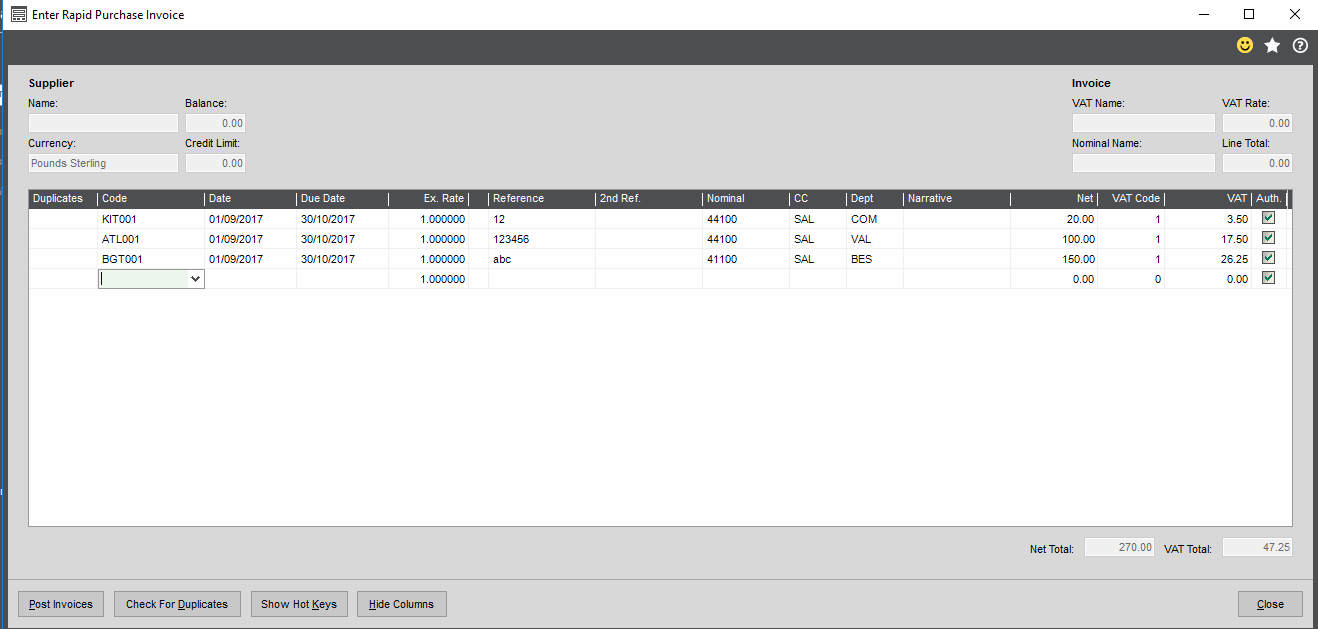The height and width of the screenshot is (629, 1318).
Task: Click the Check For Duplicates button
Action: [x=177, y=604]
